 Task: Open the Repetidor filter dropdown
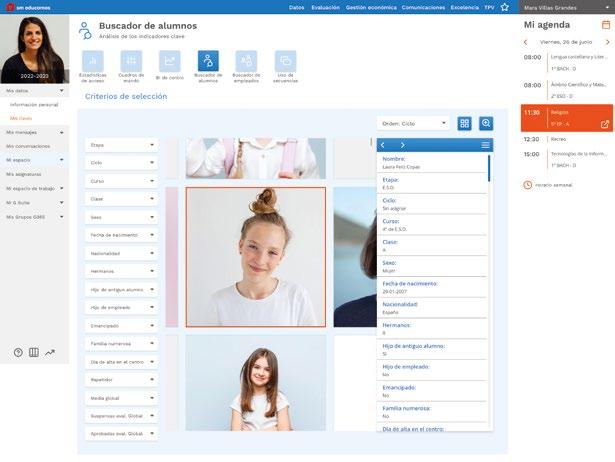[121, 380]
